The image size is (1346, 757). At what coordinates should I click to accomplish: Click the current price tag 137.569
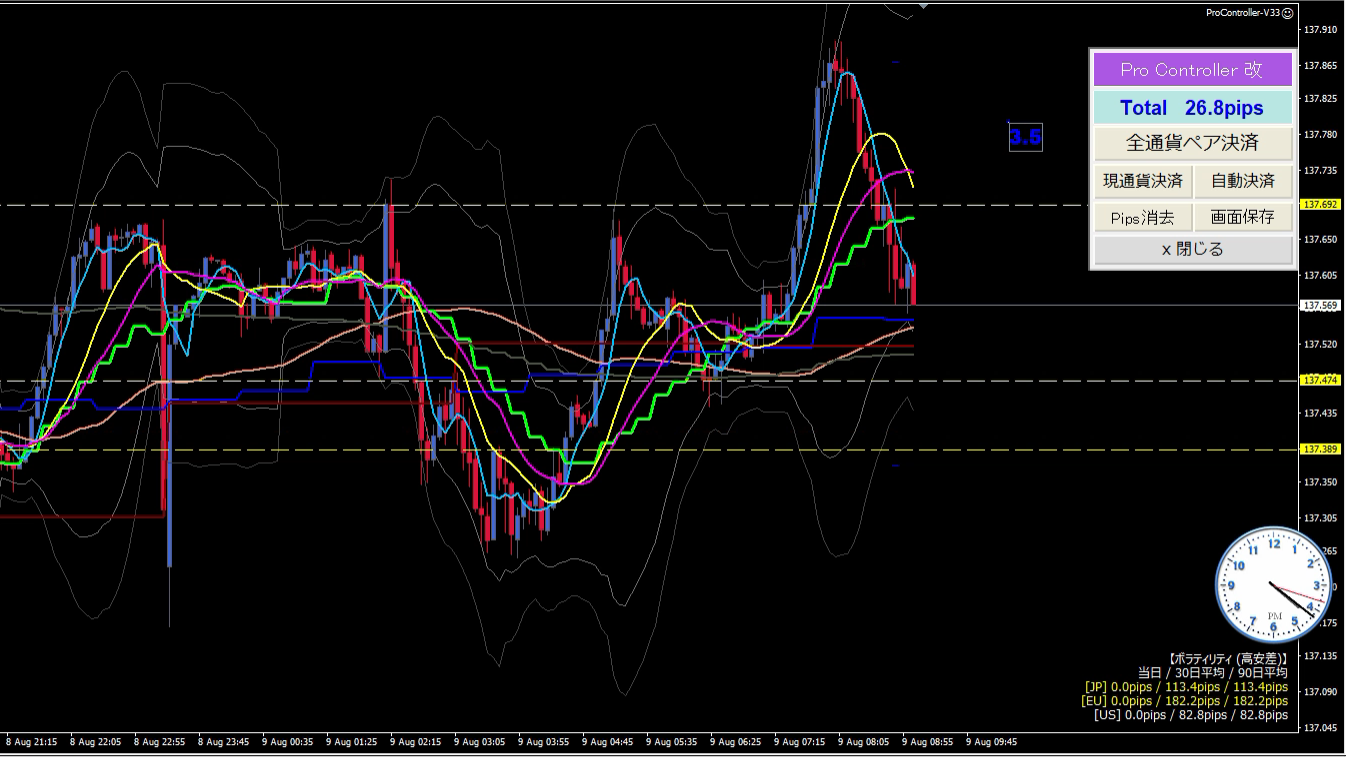coord(1320,305)
